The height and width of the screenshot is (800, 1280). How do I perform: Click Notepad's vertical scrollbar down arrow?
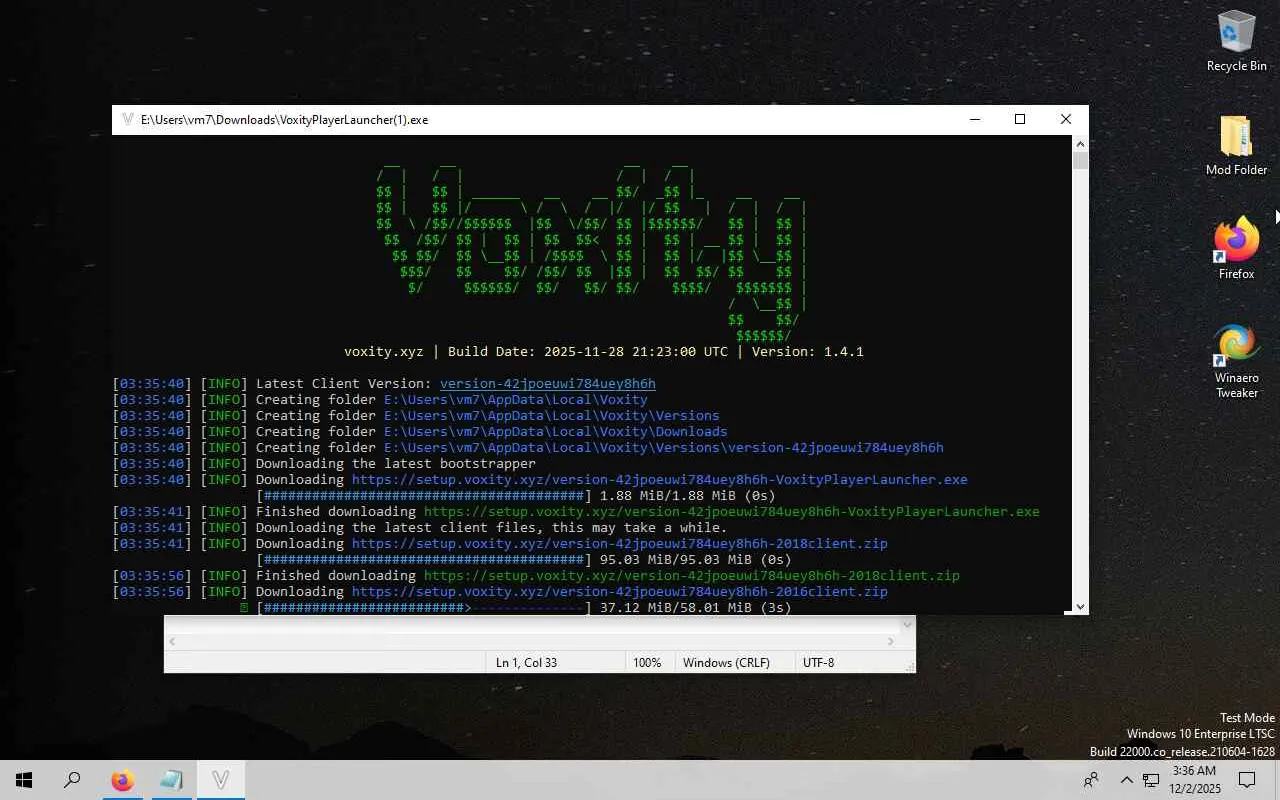point(907,625)
